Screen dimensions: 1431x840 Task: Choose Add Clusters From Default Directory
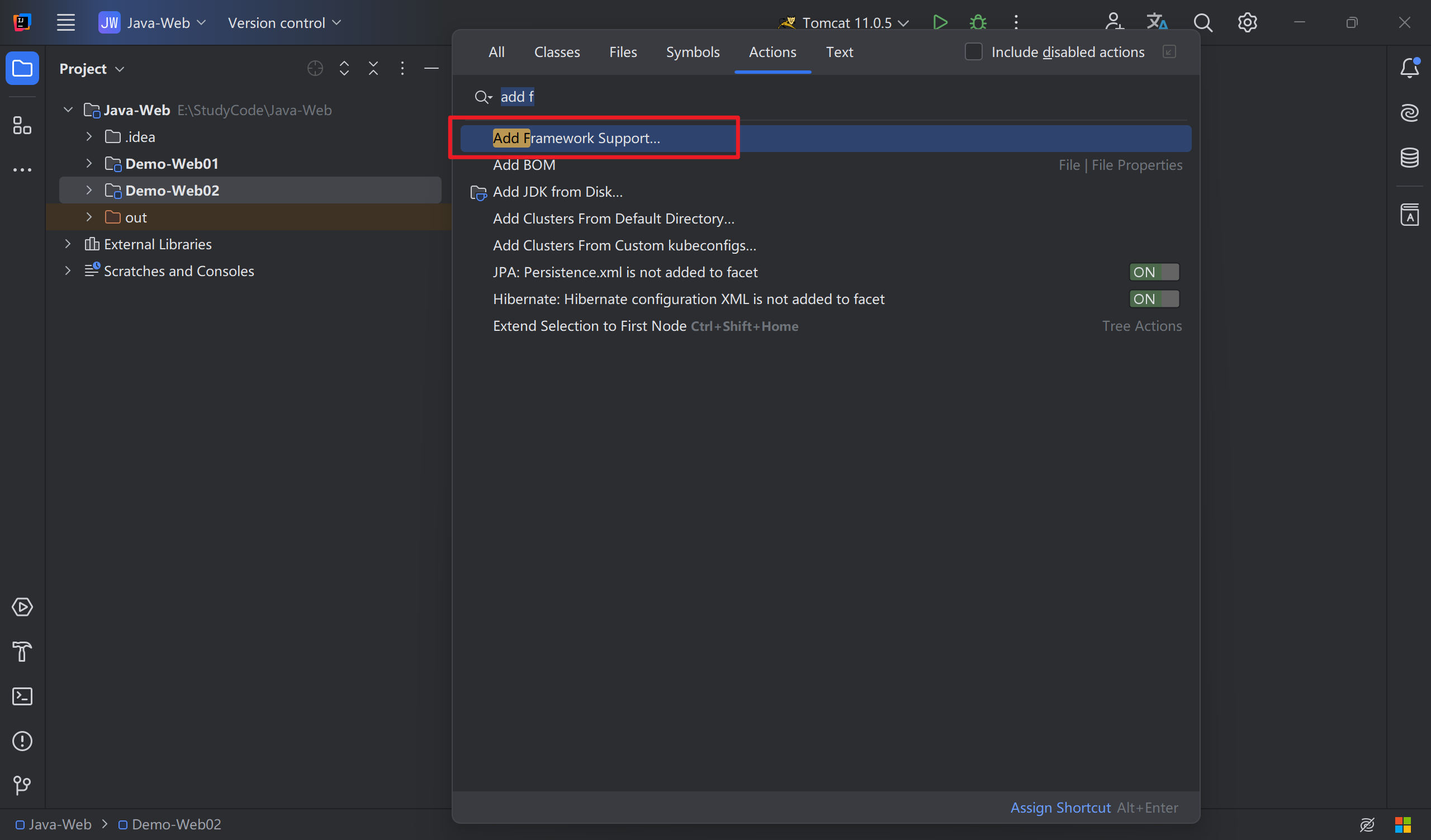pyautogui.click(x=826, y=219)
